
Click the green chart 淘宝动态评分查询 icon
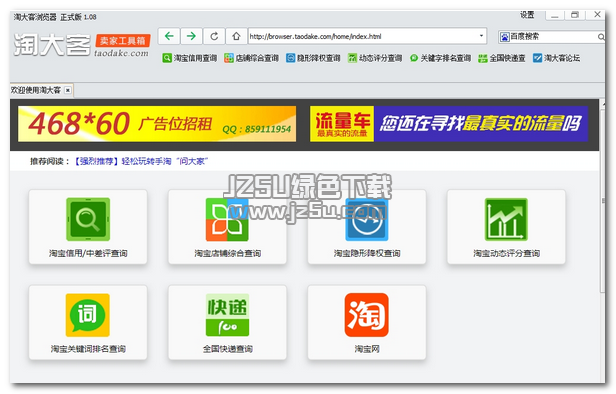click(506, 219)
